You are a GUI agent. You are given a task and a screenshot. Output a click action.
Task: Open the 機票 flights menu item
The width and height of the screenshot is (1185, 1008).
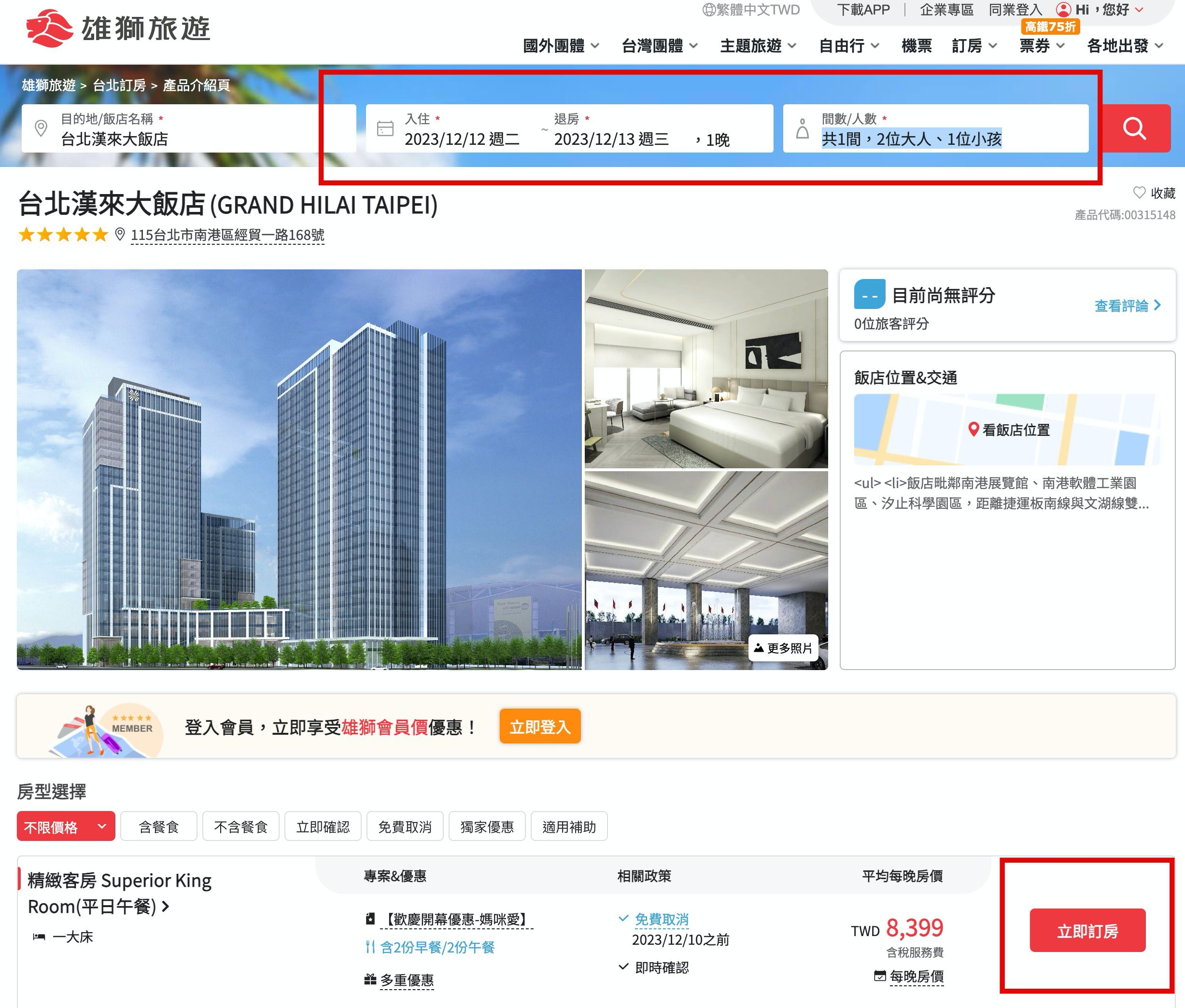click(x=917, y=46)
